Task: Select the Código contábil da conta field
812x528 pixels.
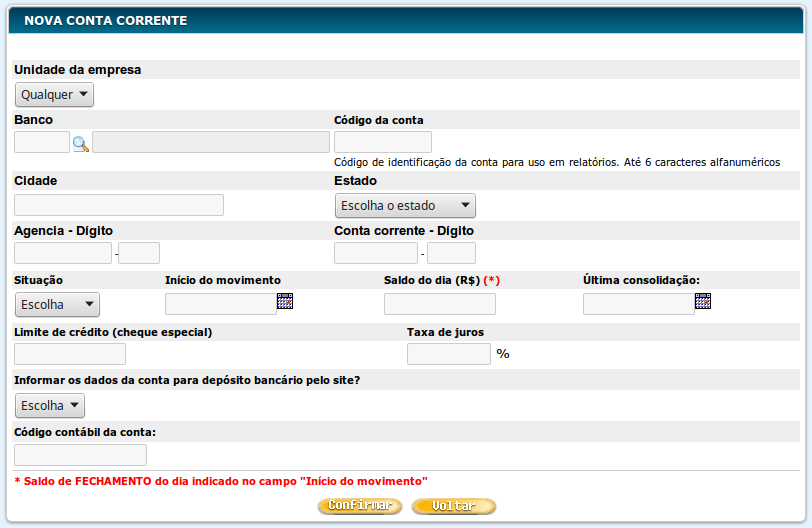Action: click(x=81, y=455)
